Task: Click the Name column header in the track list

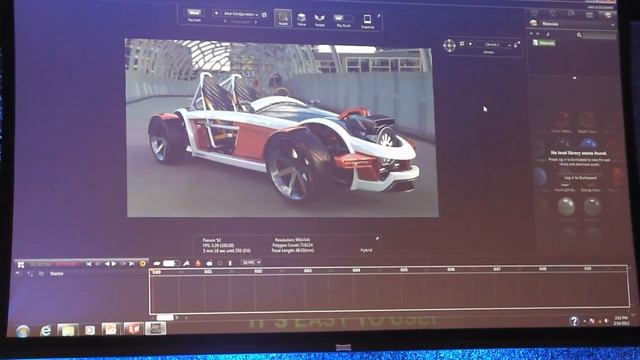Action: pyautogui.click(x=56, y=274)
